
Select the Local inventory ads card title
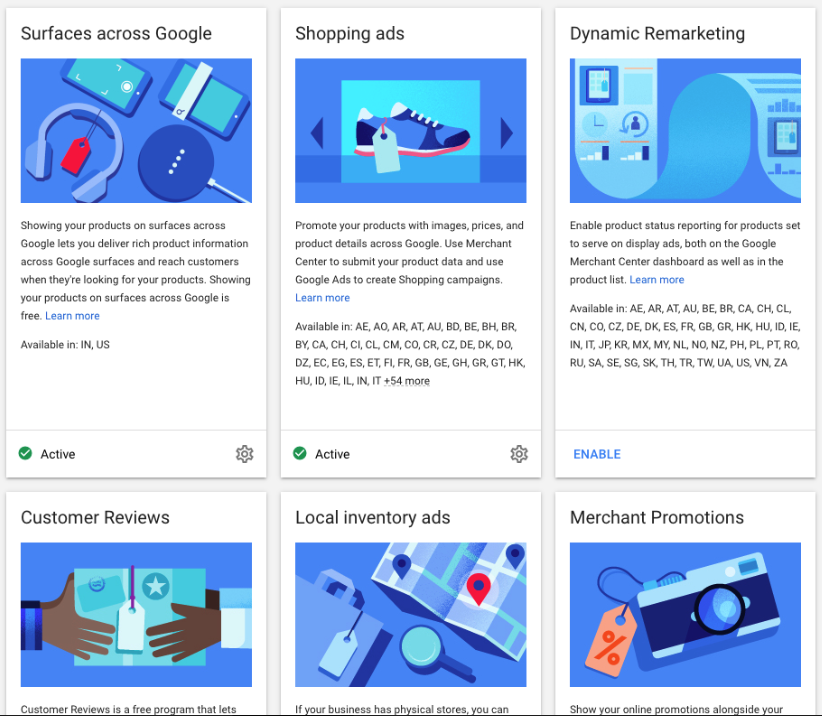pos(372,517)
